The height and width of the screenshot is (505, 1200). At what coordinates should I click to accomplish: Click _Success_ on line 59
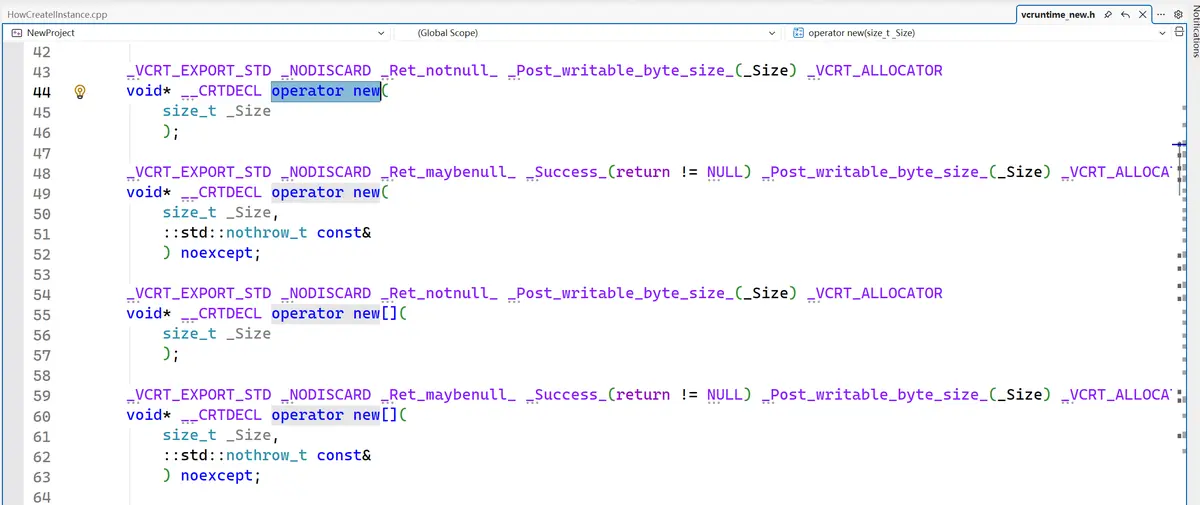[566, 394]
